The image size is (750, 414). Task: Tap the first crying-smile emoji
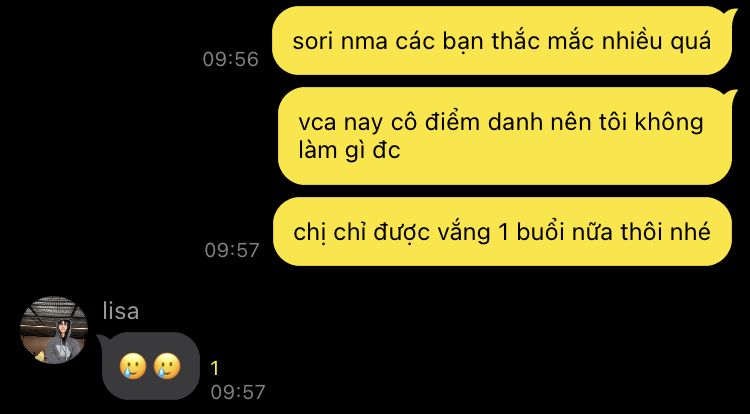coord(133,367)
